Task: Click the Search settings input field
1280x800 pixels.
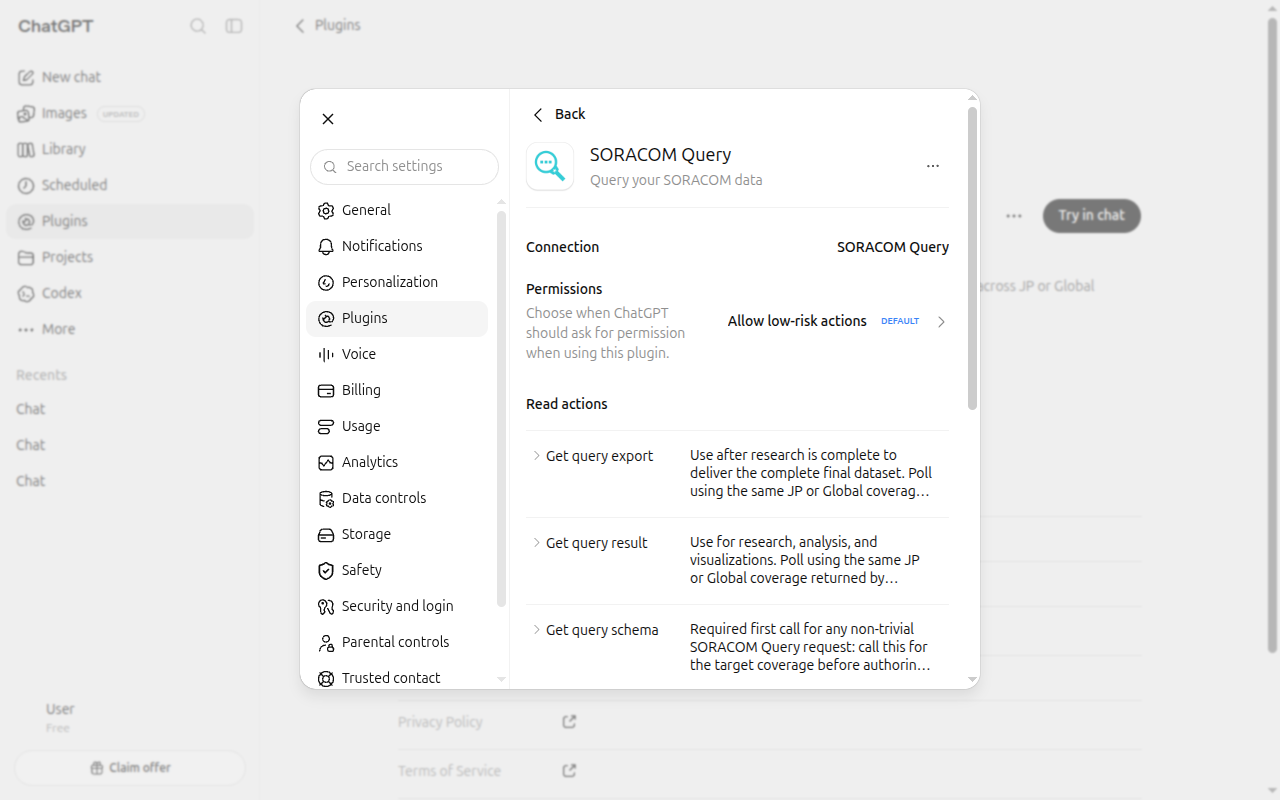Action: click(404, 167)
